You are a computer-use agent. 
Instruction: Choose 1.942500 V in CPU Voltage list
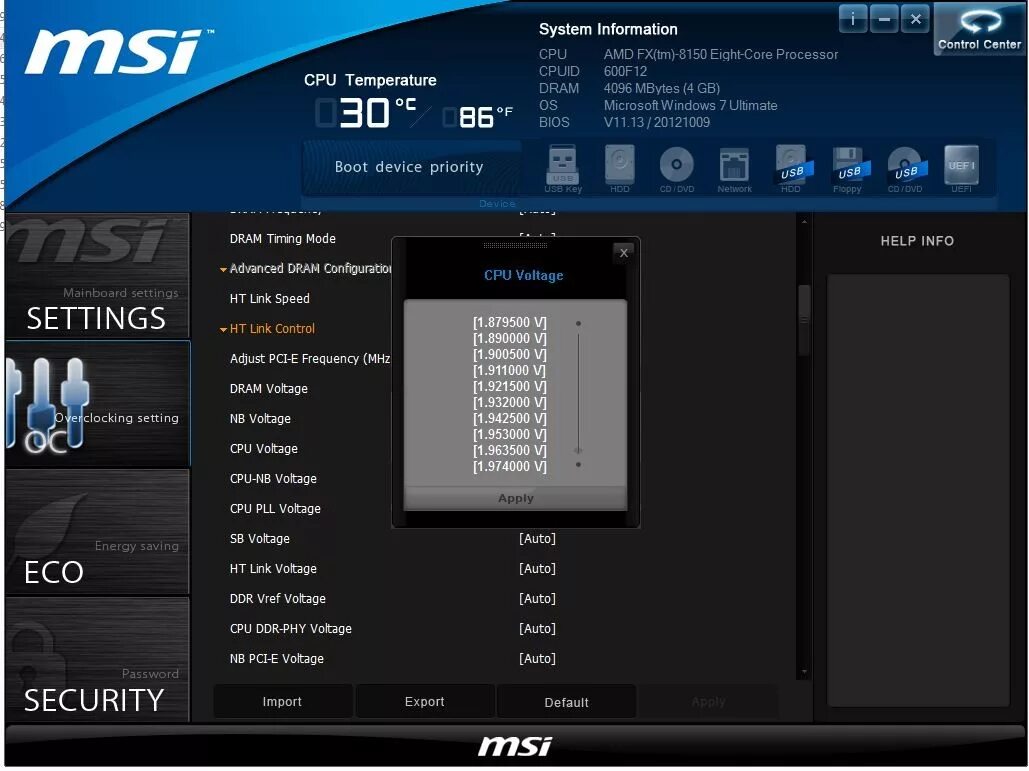510,419
